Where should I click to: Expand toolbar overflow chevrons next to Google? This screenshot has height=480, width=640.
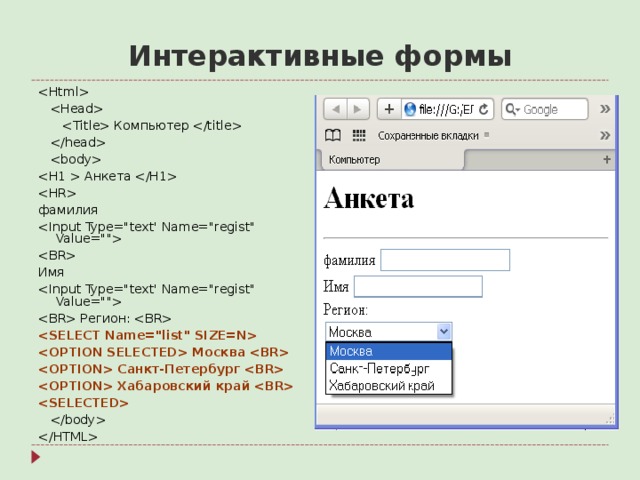tap(605, 109)
